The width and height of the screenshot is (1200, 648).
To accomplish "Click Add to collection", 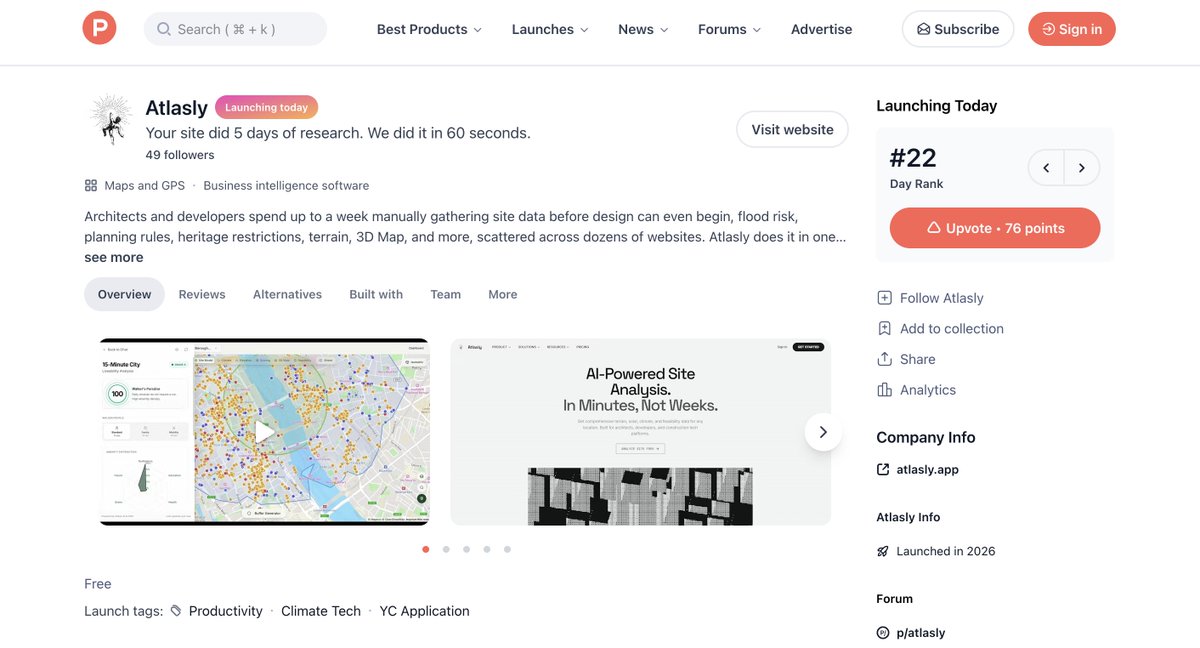I will coord(940,328).
